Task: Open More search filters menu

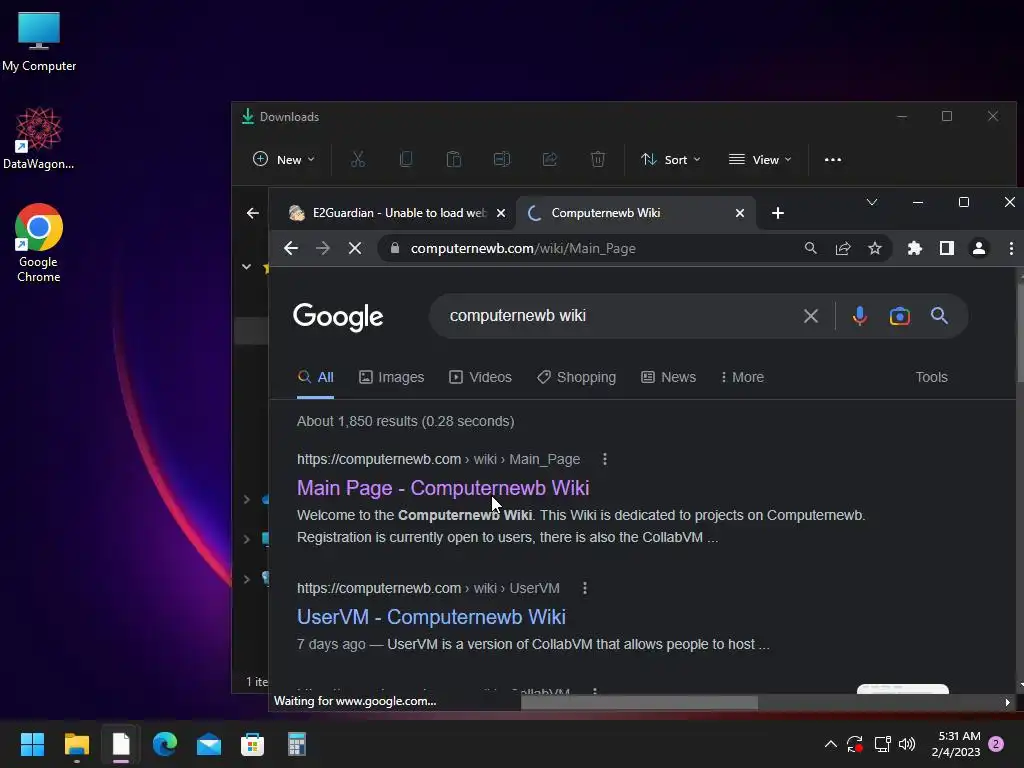Action: 742,377
